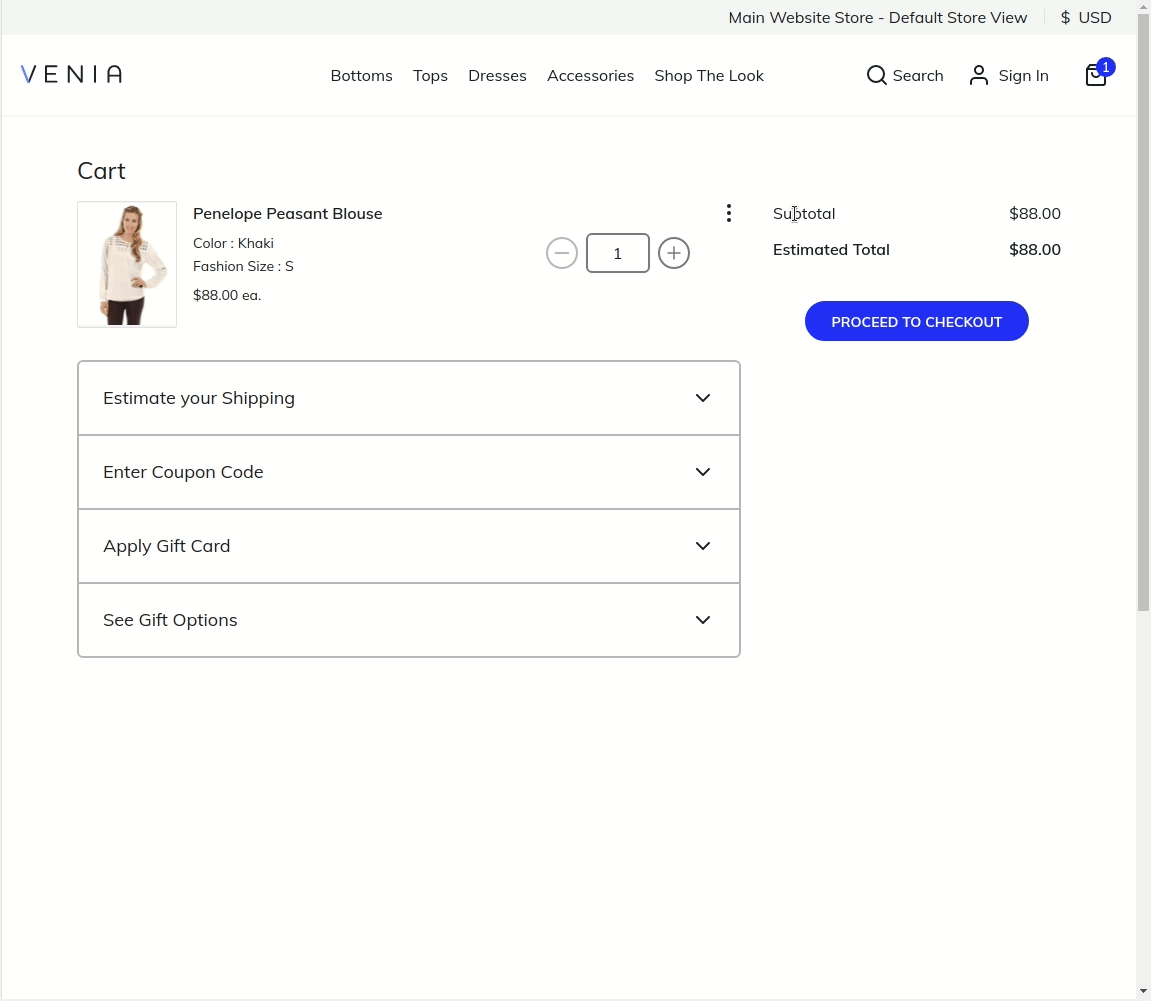Decrease quantity with the minus button
Image resolution: width=1151 pixels, height=1001 pixels.
pyautogui.click(x=562, y=253)
